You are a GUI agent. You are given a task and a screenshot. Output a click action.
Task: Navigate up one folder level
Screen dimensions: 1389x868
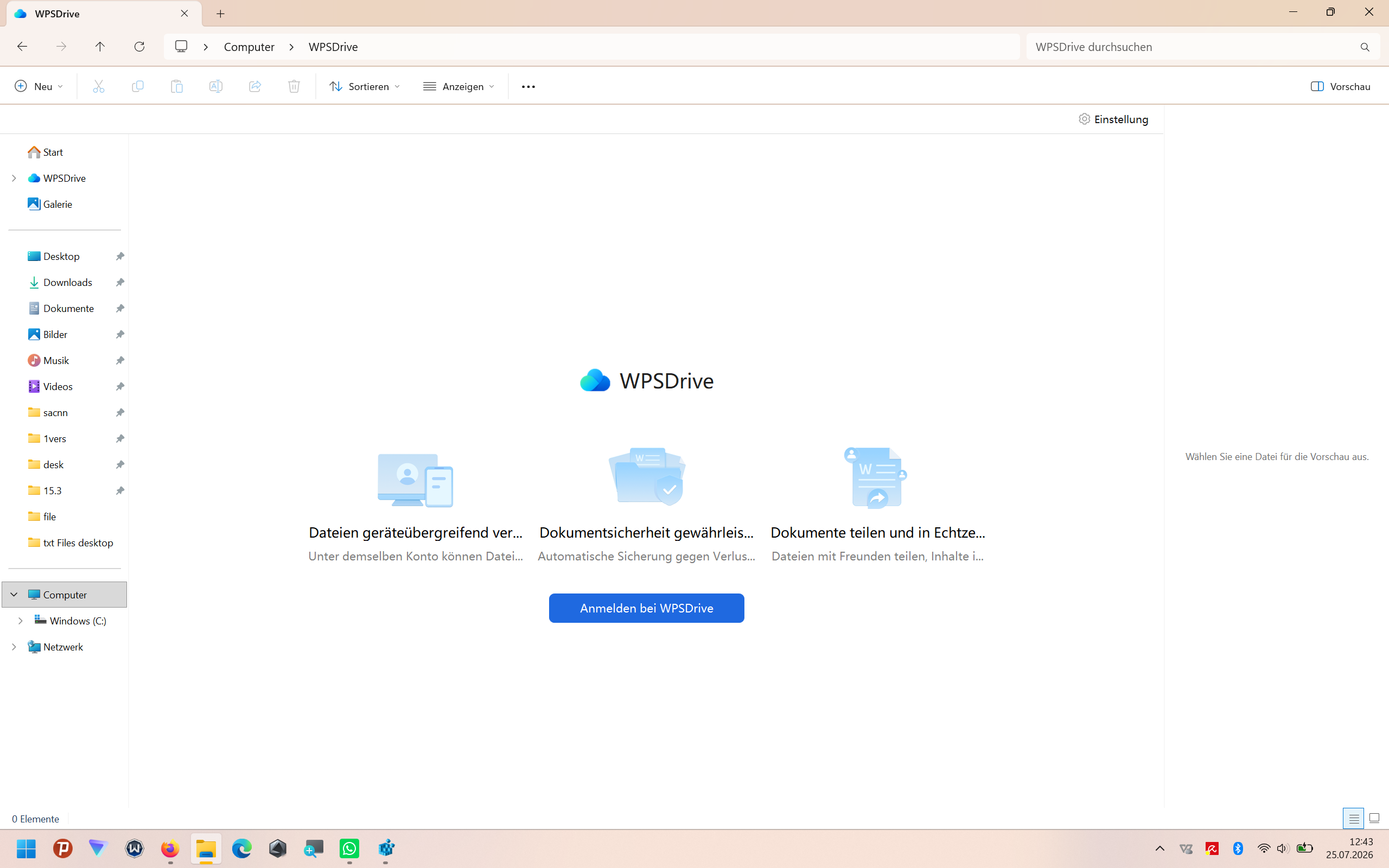(100, 47)
